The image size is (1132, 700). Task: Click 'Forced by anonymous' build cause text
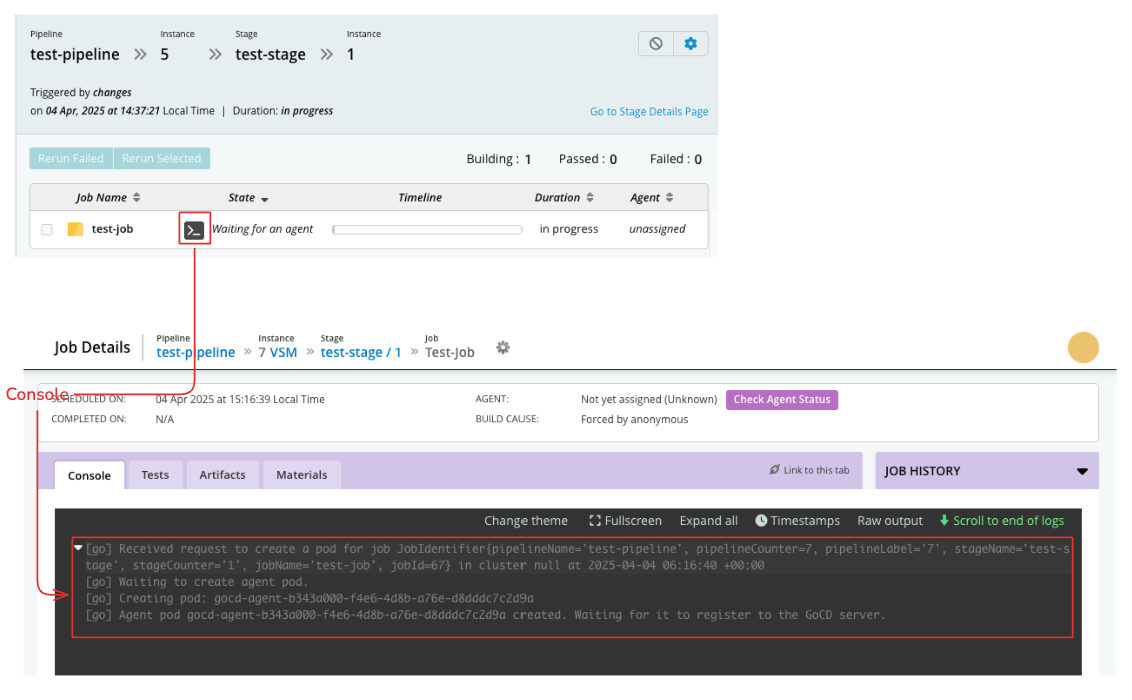[x=635, y=419]
